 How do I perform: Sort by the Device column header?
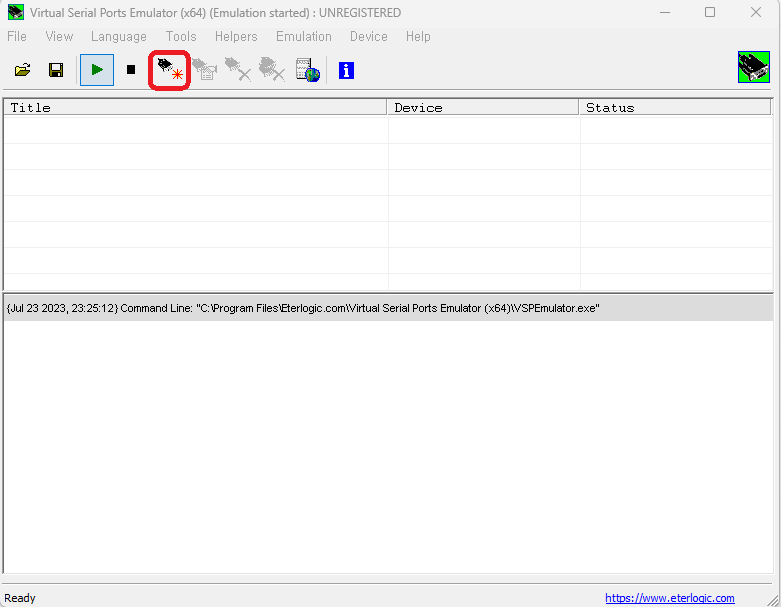pyautogui.click(x=483, y=108)
